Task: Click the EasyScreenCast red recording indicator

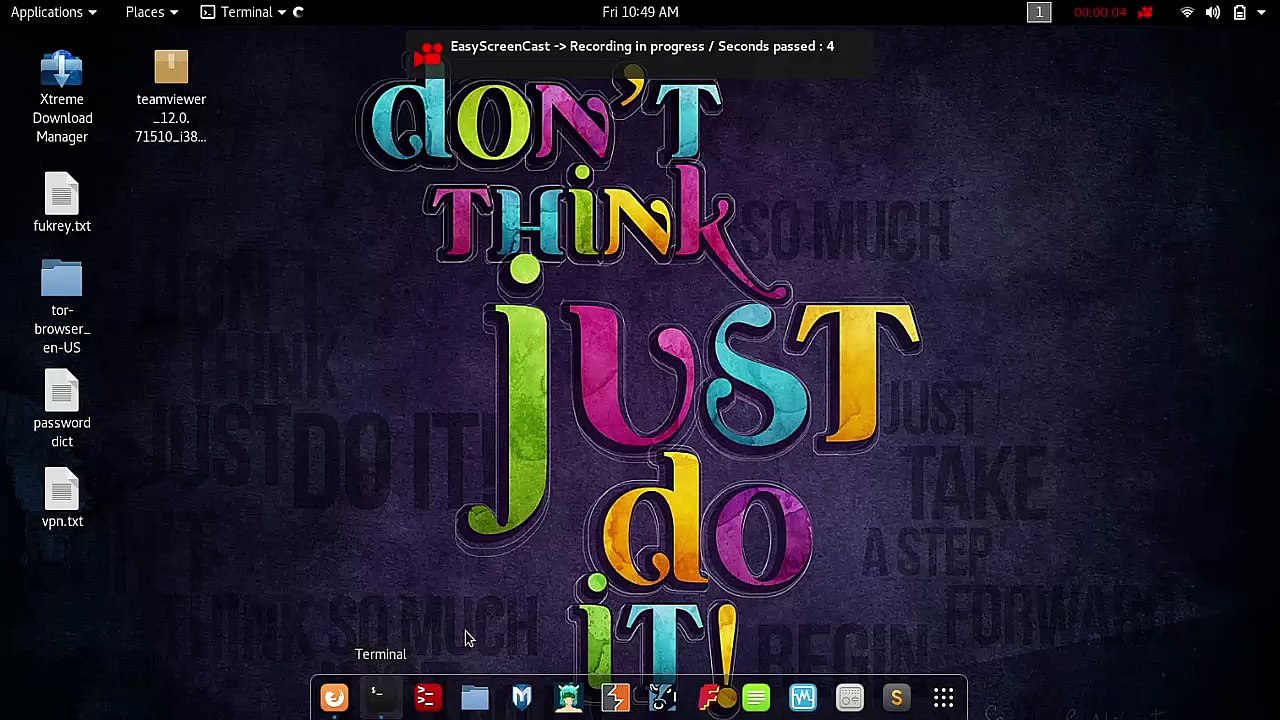Action: [x=1145, y=12]
